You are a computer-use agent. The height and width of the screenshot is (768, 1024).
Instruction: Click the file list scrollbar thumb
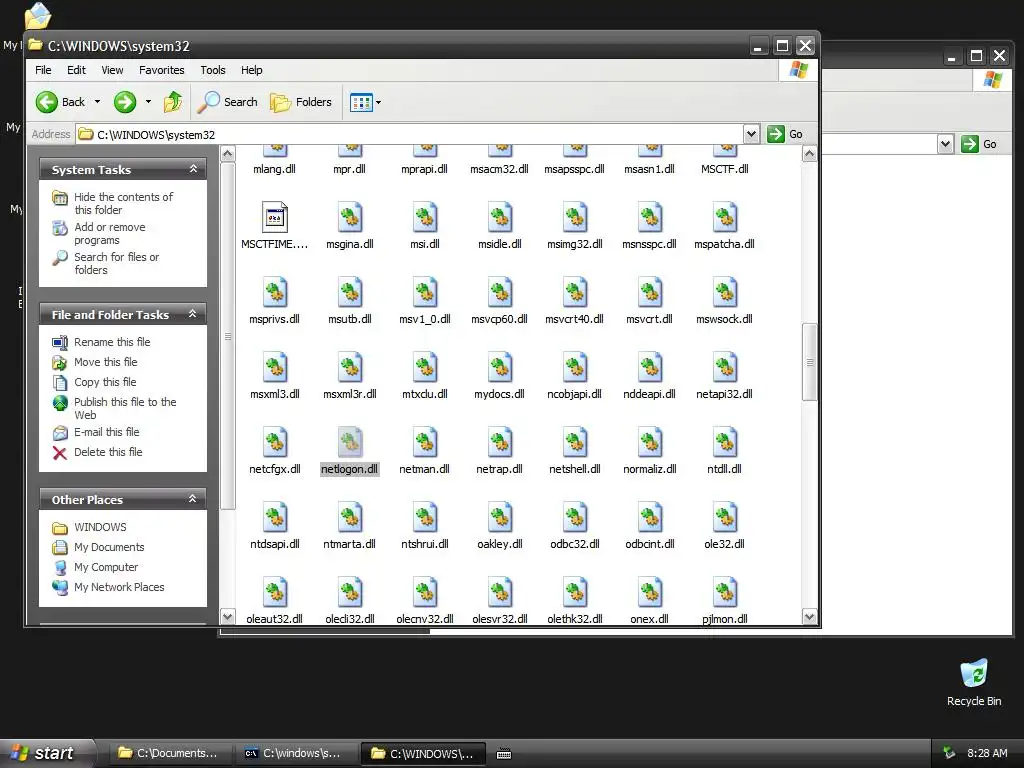click(809, 361)
